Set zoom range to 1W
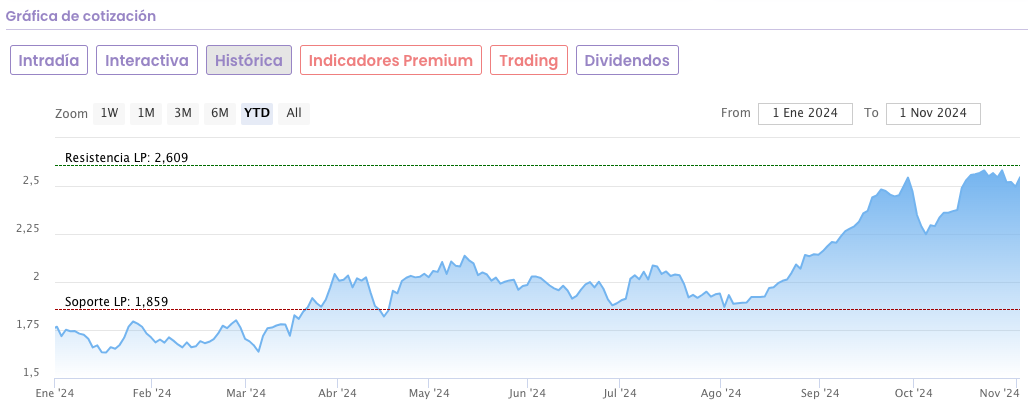 (x=109, y=113)
